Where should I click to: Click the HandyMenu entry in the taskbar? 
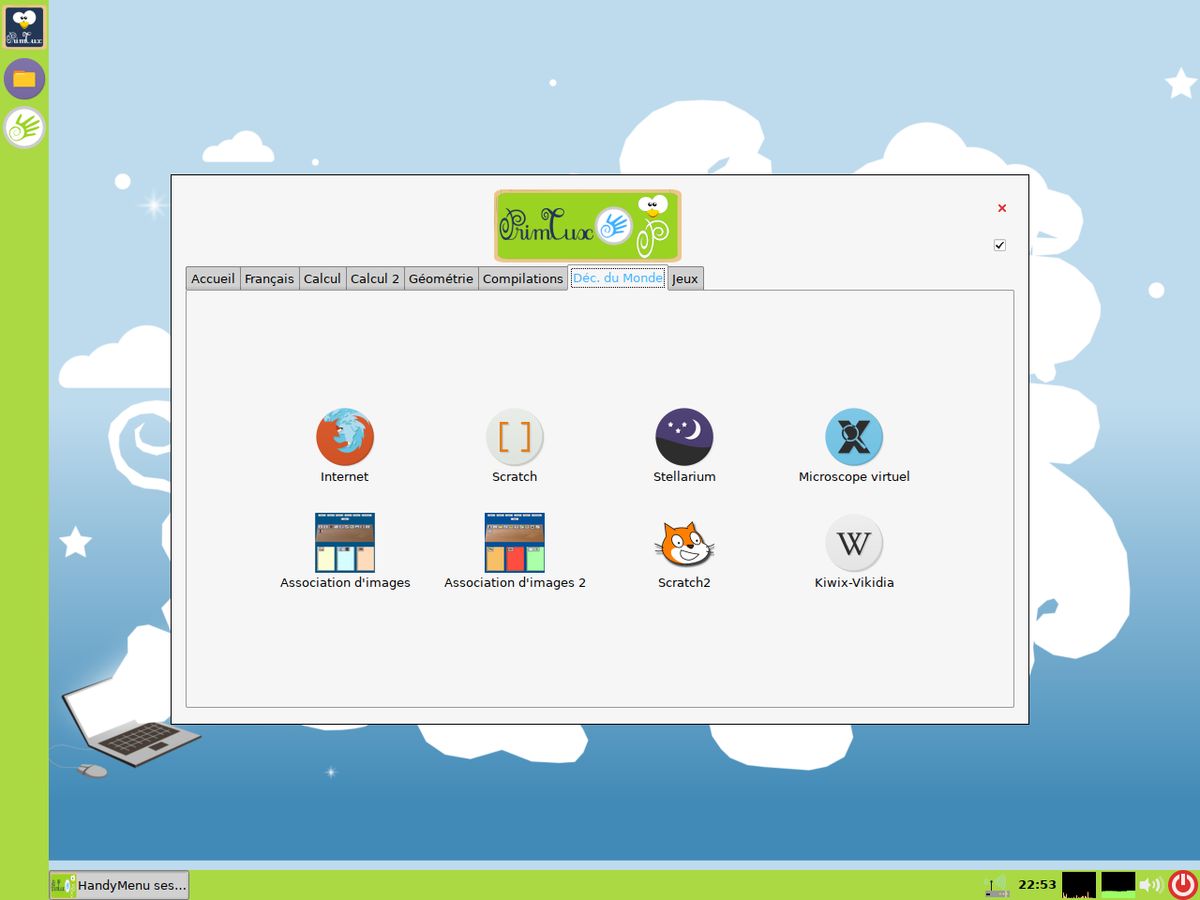pyautogui.click(x=119, y=884)
